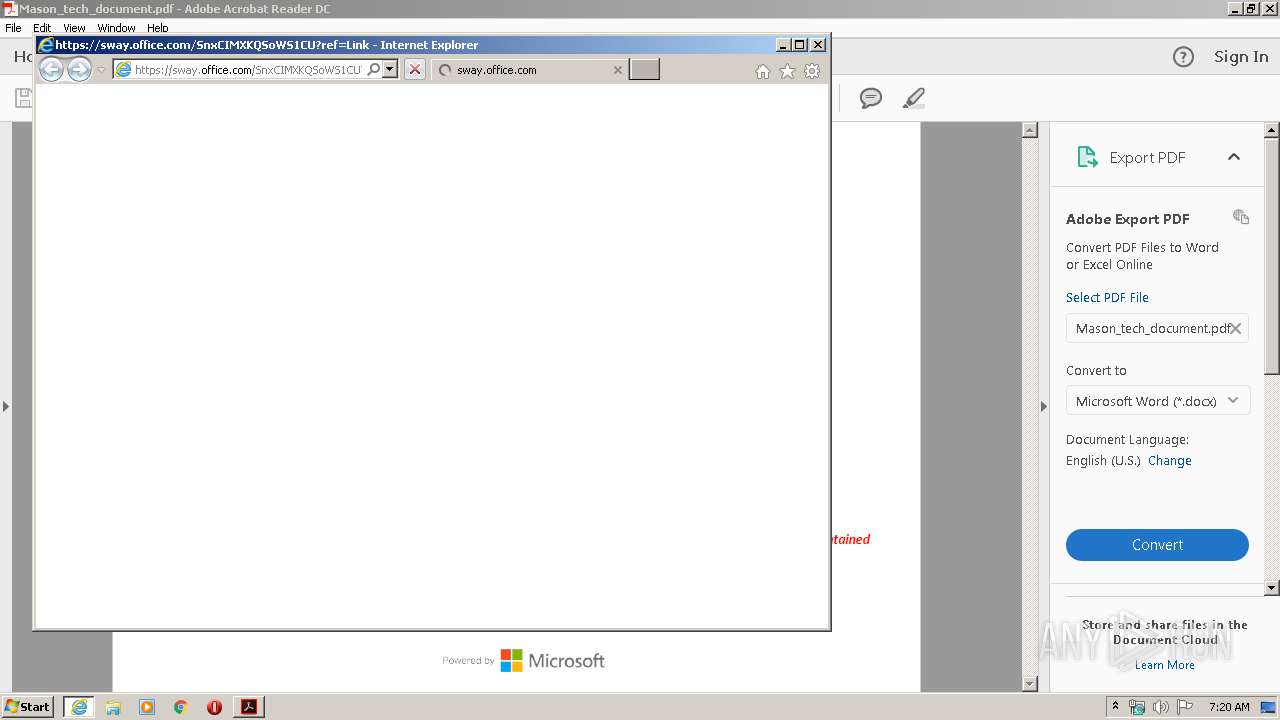1280x720 pixels.
Task: Collapse the Export PDF section chevron
Action: (1234, 157)
